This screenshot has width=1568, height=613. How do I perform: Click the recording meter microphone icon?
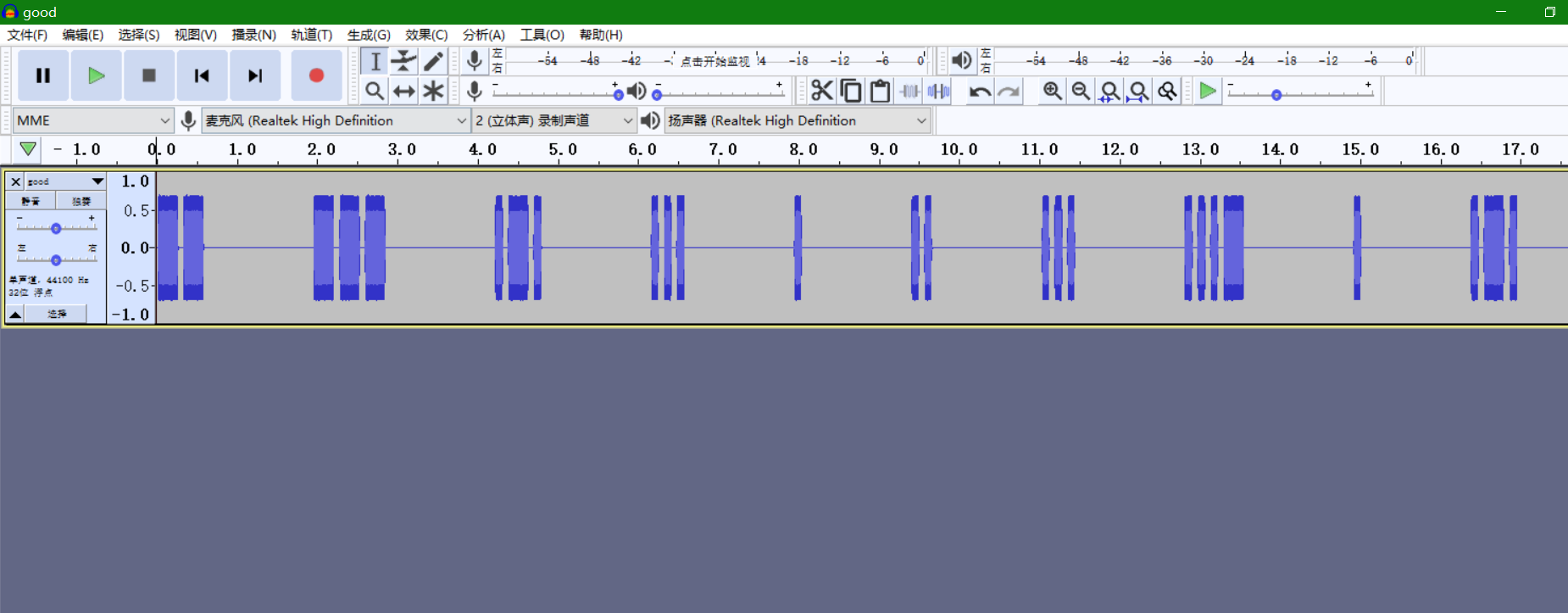(475, 60)
